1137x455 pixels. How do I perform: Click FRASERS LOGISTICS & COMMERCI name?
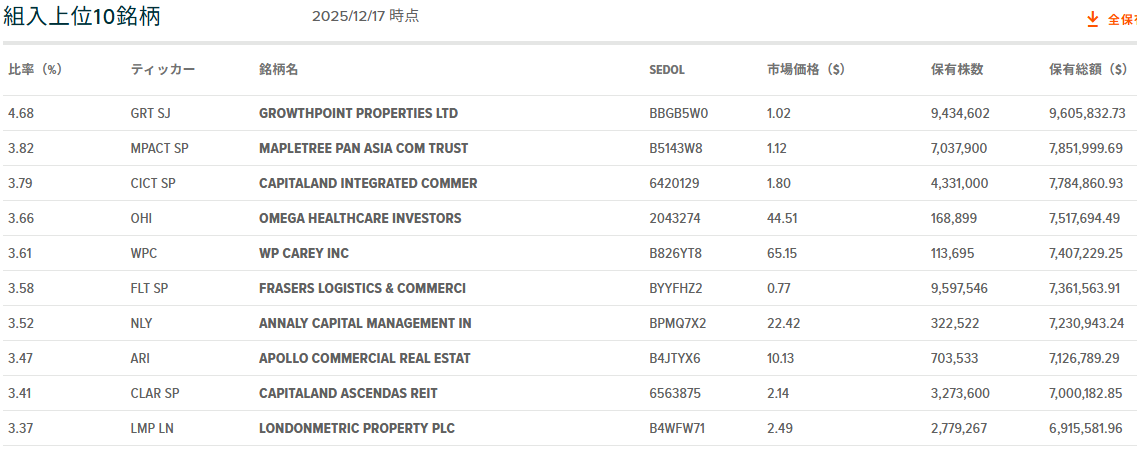pos(362,288)
